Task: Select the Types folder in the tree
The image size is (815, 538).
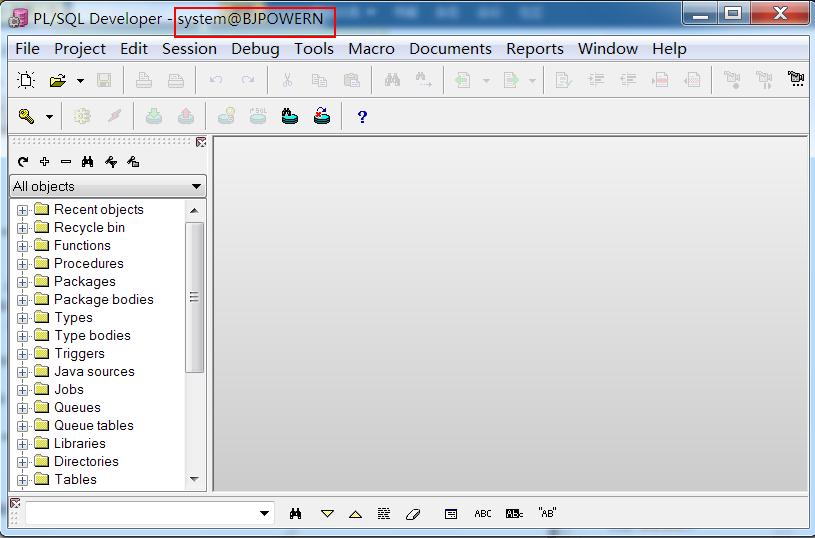Action: pos(73,318)
